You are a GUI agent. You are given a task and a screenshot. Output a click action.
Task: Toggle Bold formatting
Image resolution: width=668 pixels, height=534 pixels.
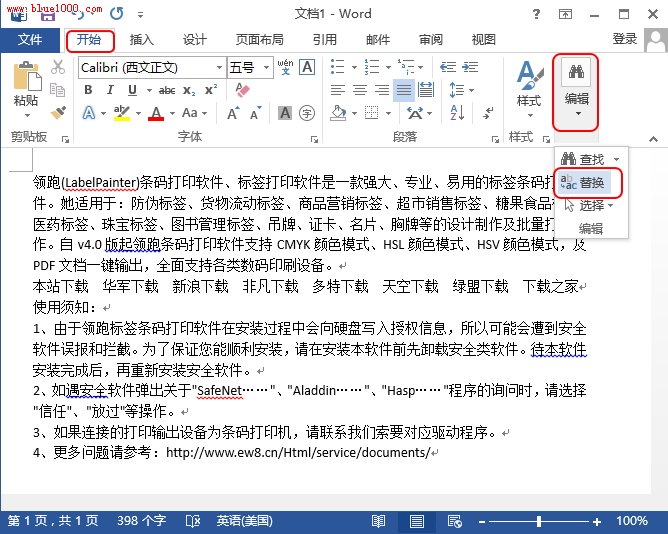coord(88,90)
